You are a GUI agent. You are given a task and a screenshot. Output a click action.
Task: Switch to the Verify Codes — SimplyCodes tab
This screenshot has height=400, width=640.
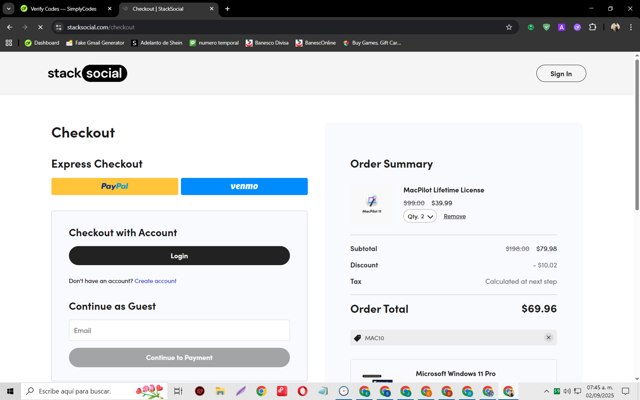[63, 9]
